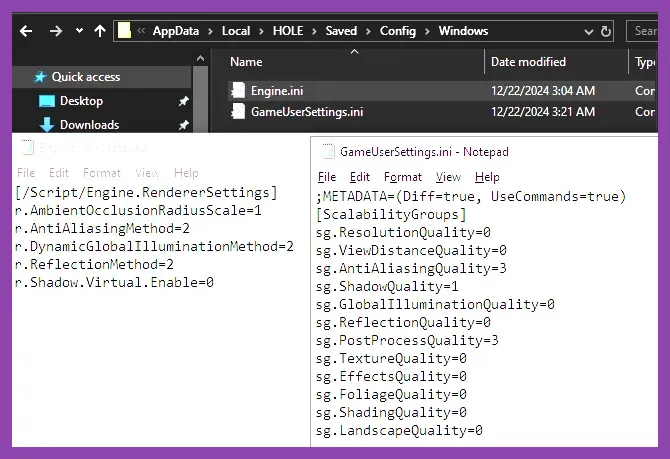Image resolution: width=670 pixels, height=459 pixels.
Task: Open Downloads in the navigation pane
Action: pos(89,125)
